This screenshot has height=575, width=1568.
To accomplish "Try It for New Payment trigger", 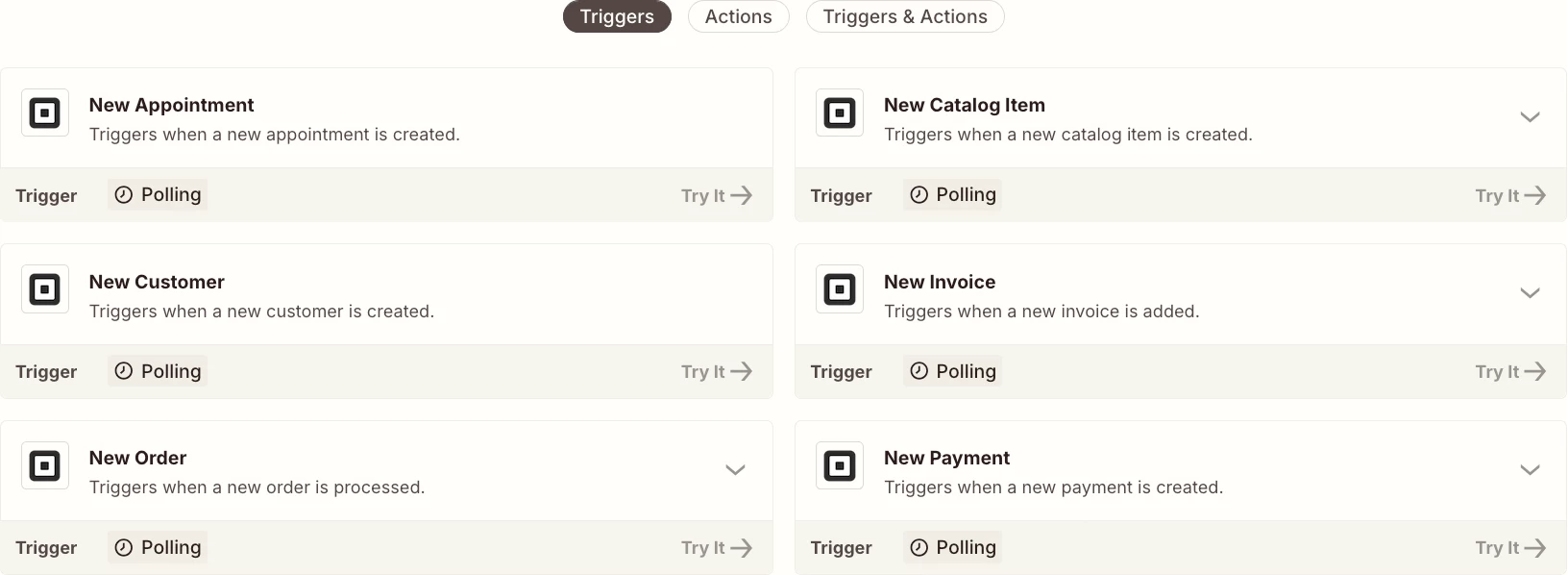I will (1510, 548).
